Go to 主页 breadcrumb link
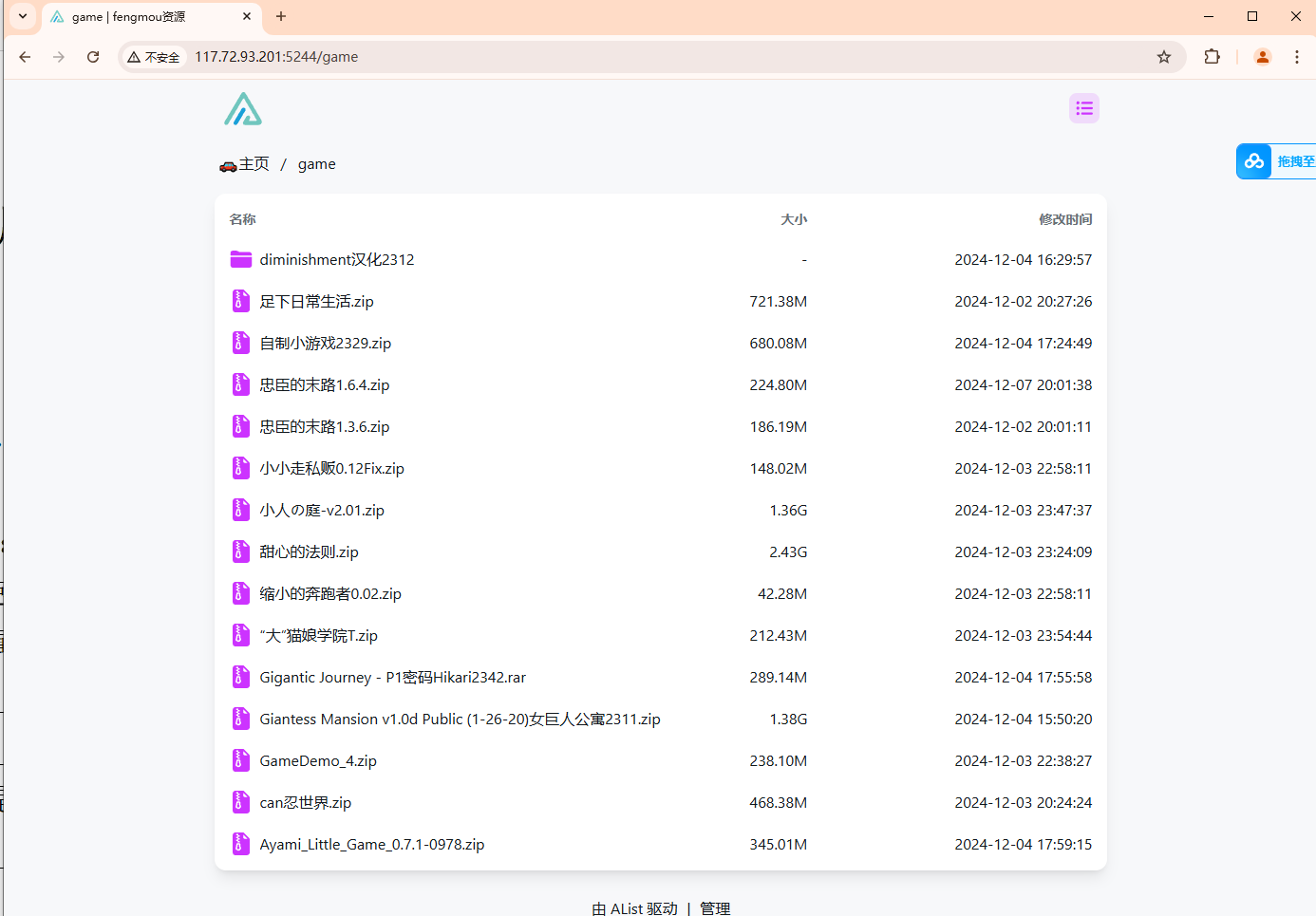 tap(244, 164)
